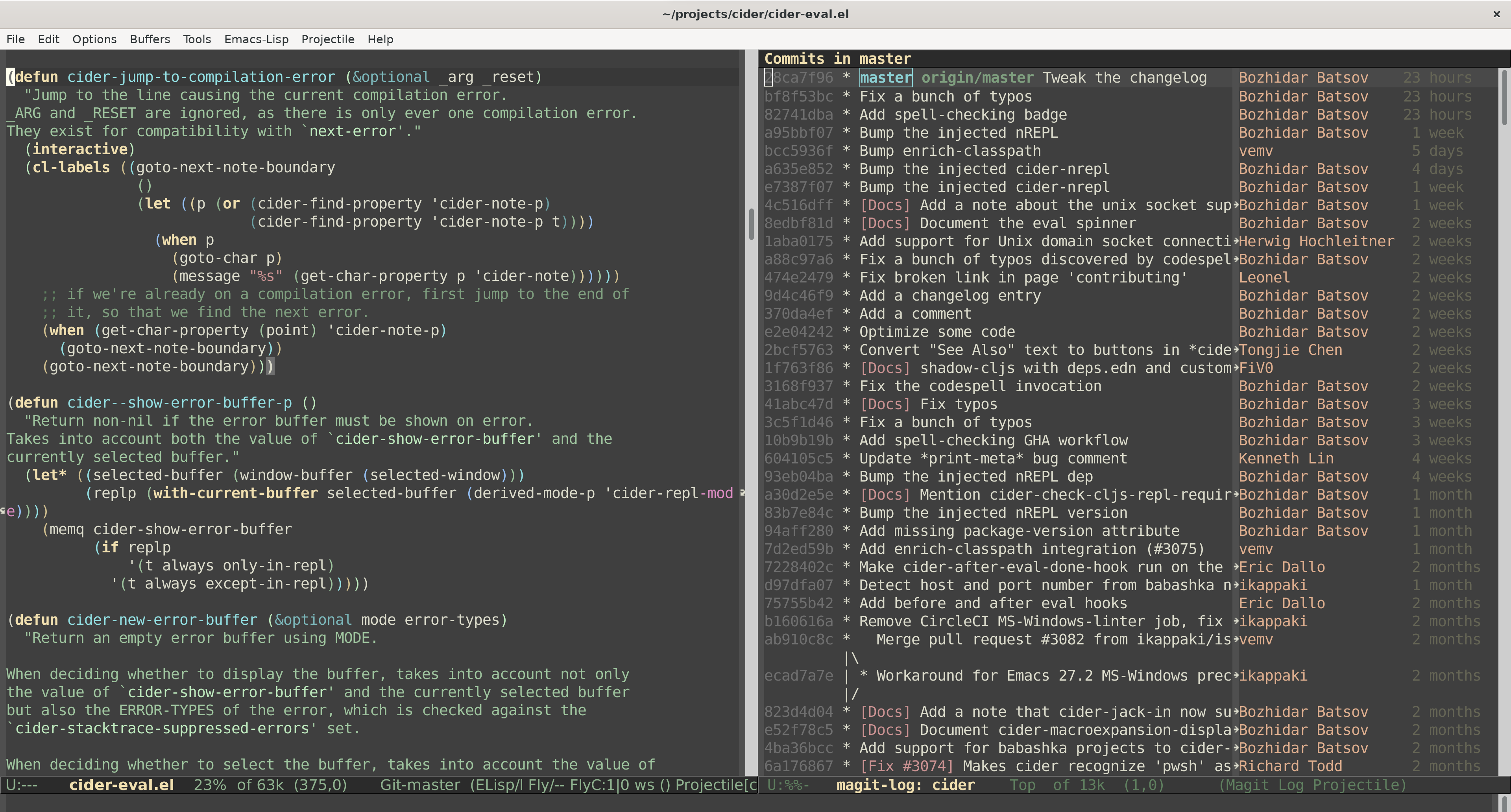The width and height of the screenshot is (1511, 812).
Task: Open the File menu
Action: [x=15, y=39]
